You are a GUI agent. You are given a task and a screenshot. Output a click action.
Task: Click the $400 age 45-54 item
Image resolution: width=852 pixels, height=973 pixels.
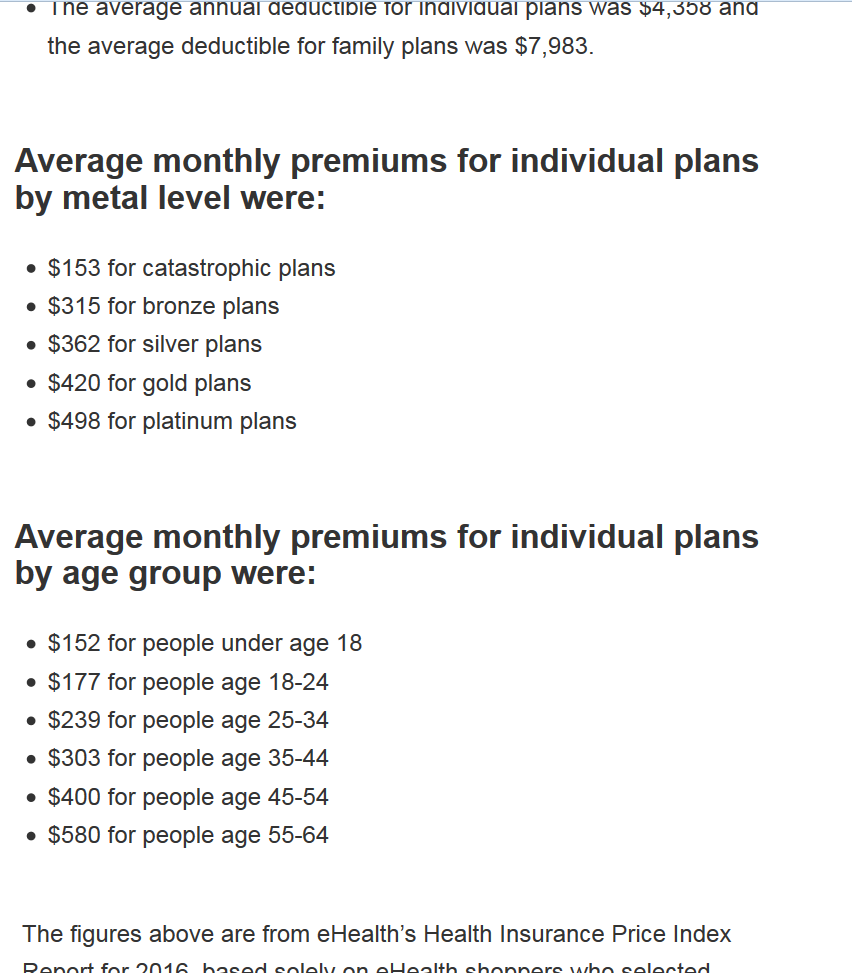click(188, 797)
